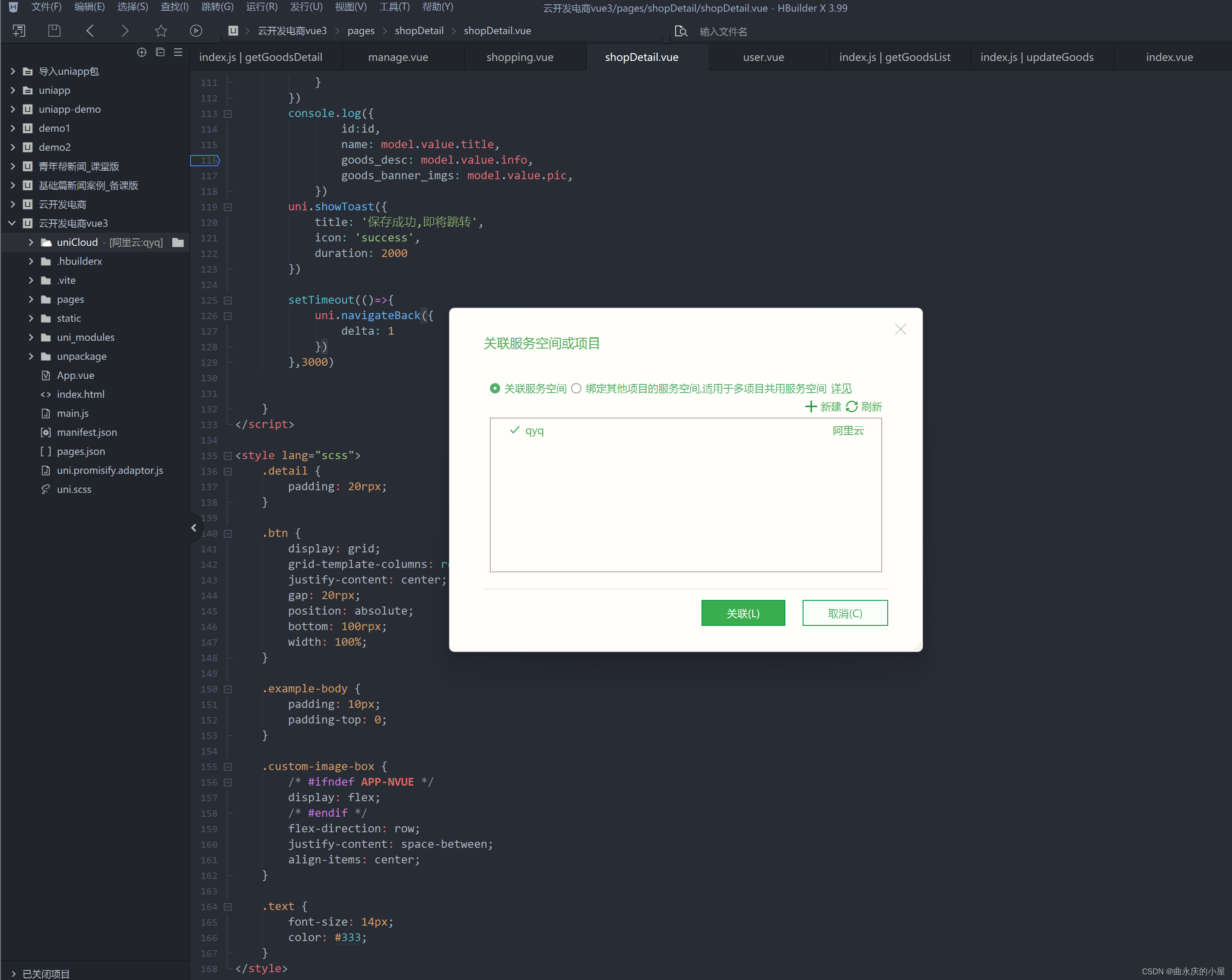Toggle the fold marker at line 150
1232x980 pixels.
(227, 689)
